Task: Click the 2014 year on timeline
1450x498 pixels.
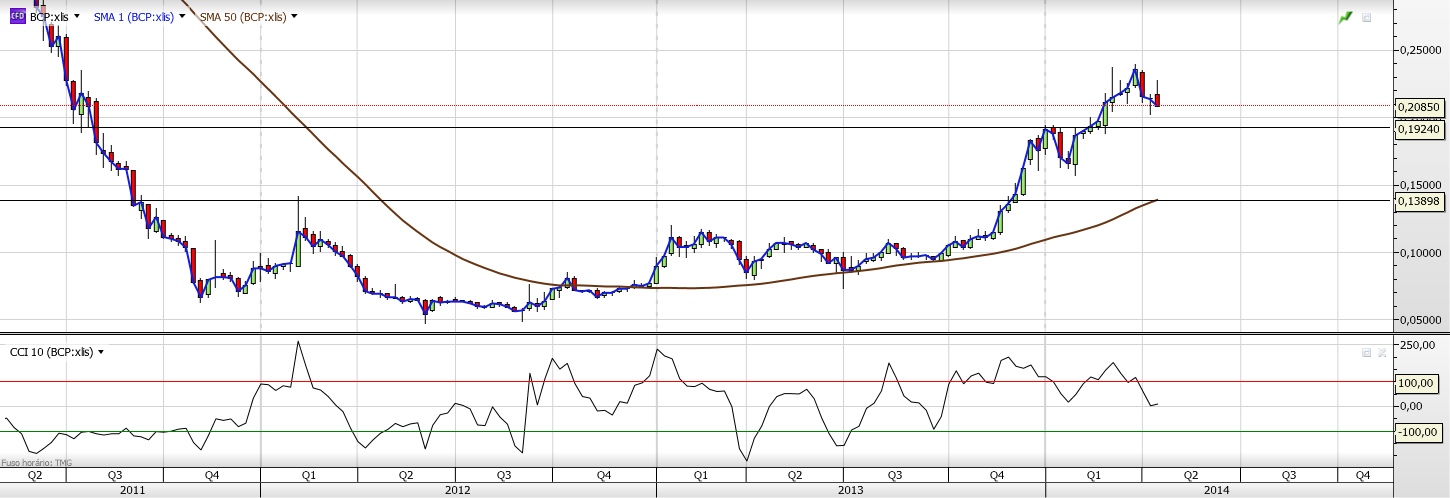Action: click(1217, 491)
